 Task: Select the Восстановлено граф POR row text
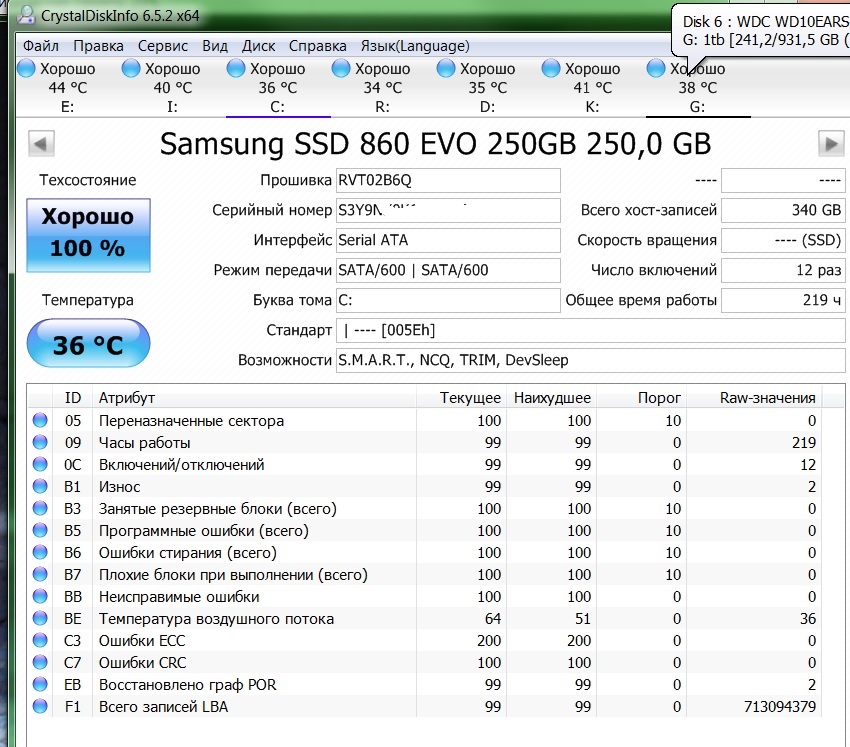[x=188, y=685]
